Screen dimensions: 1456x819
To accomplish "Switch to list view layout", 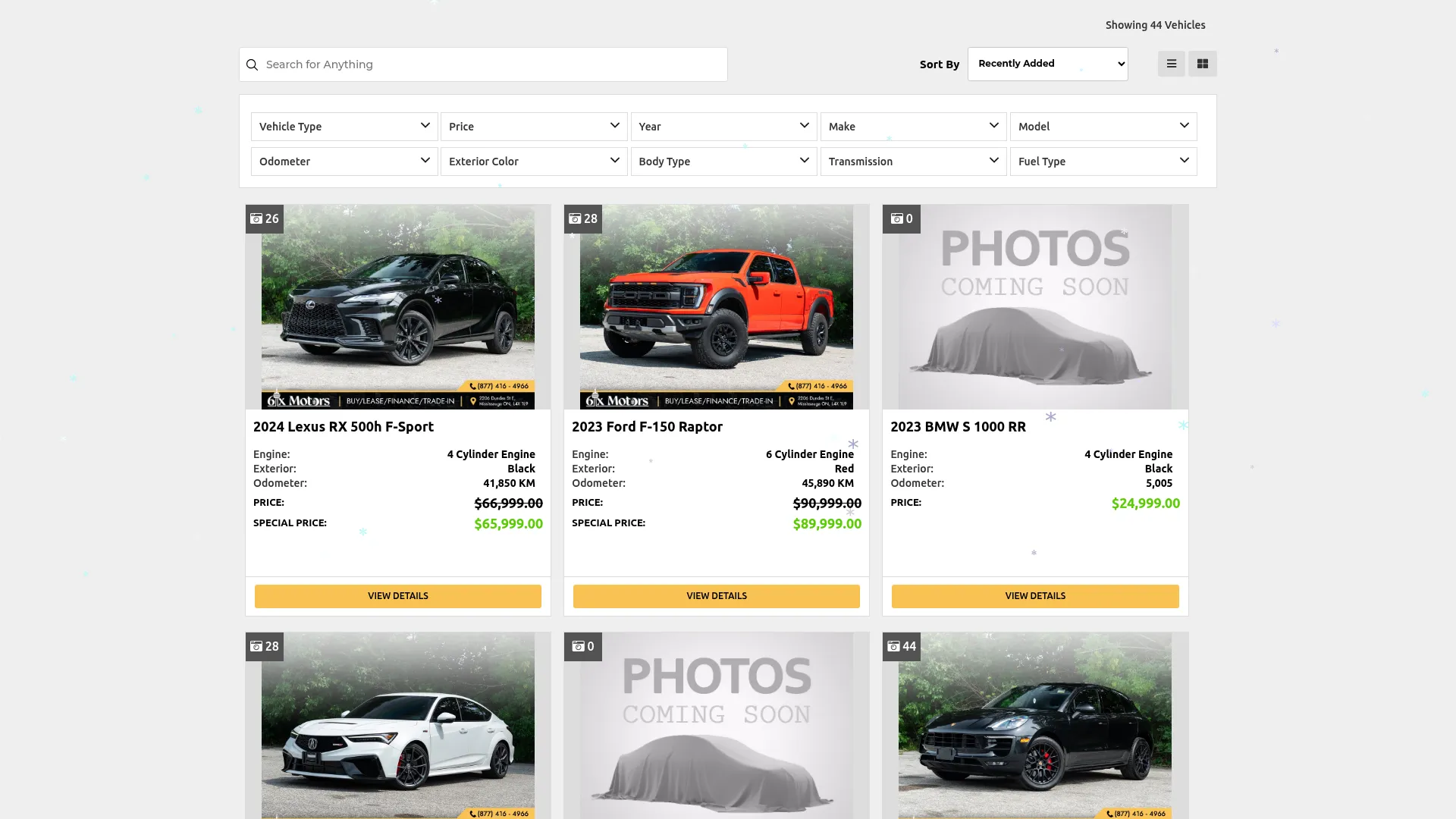I will click(1171, 64).
